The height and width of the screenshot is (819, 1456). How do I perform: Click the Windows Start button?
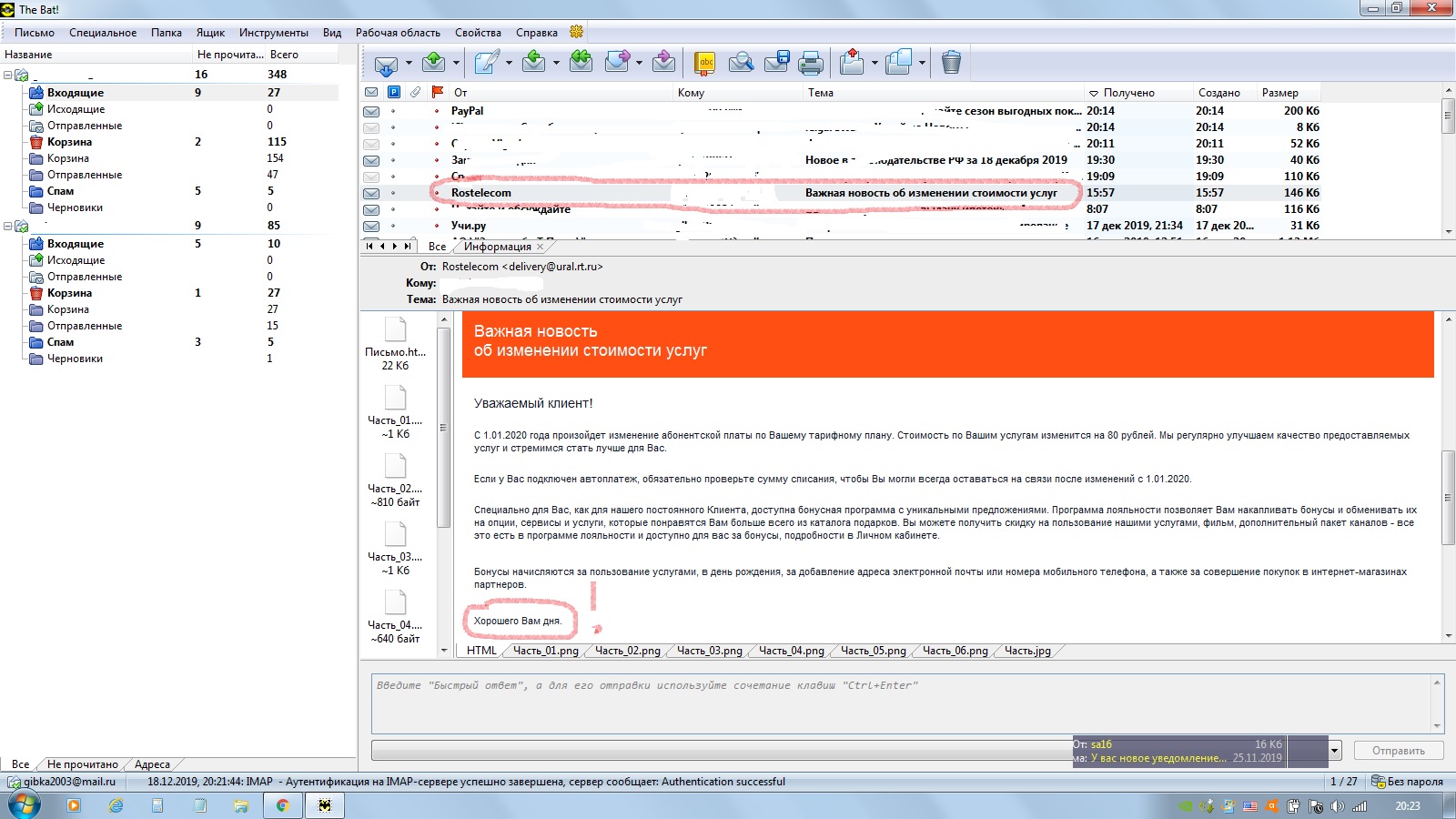[25, 805]
